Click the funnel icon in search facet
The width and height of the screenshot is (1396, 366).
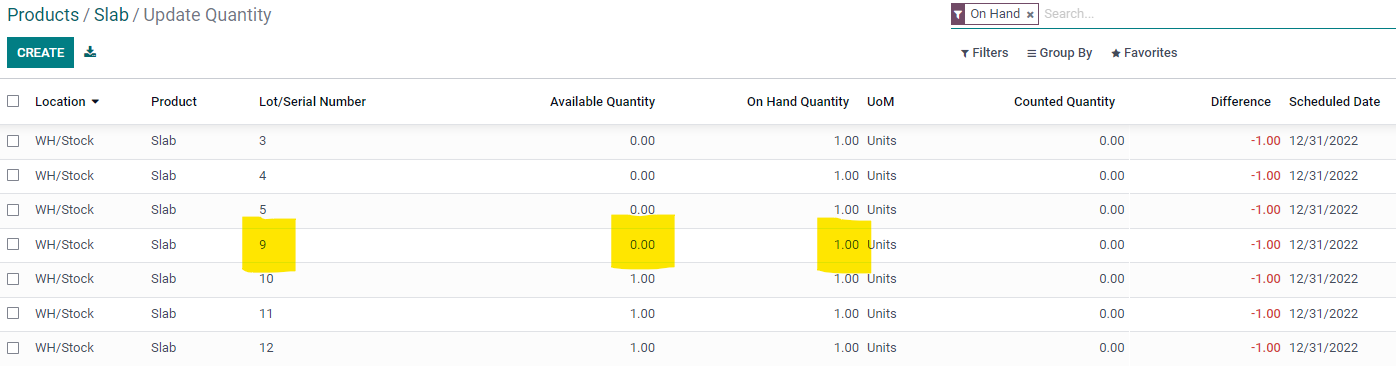pyautogui.click(x=958, y=14)
